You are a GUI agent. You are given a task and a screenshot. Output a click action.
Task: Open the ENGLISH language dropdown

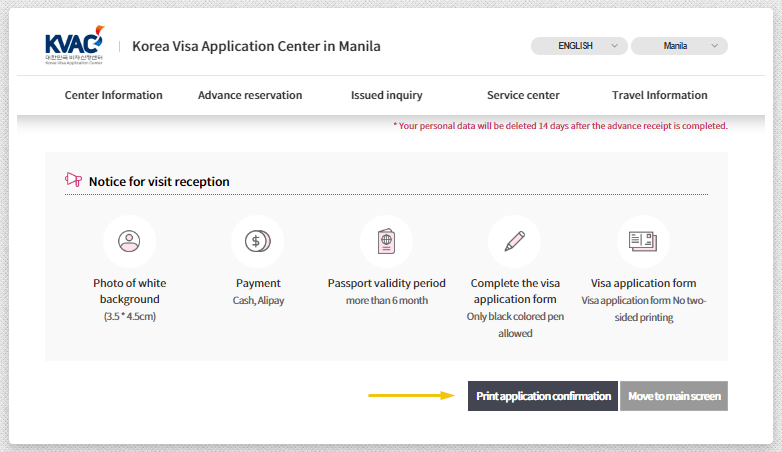click(x=579, y=46)
